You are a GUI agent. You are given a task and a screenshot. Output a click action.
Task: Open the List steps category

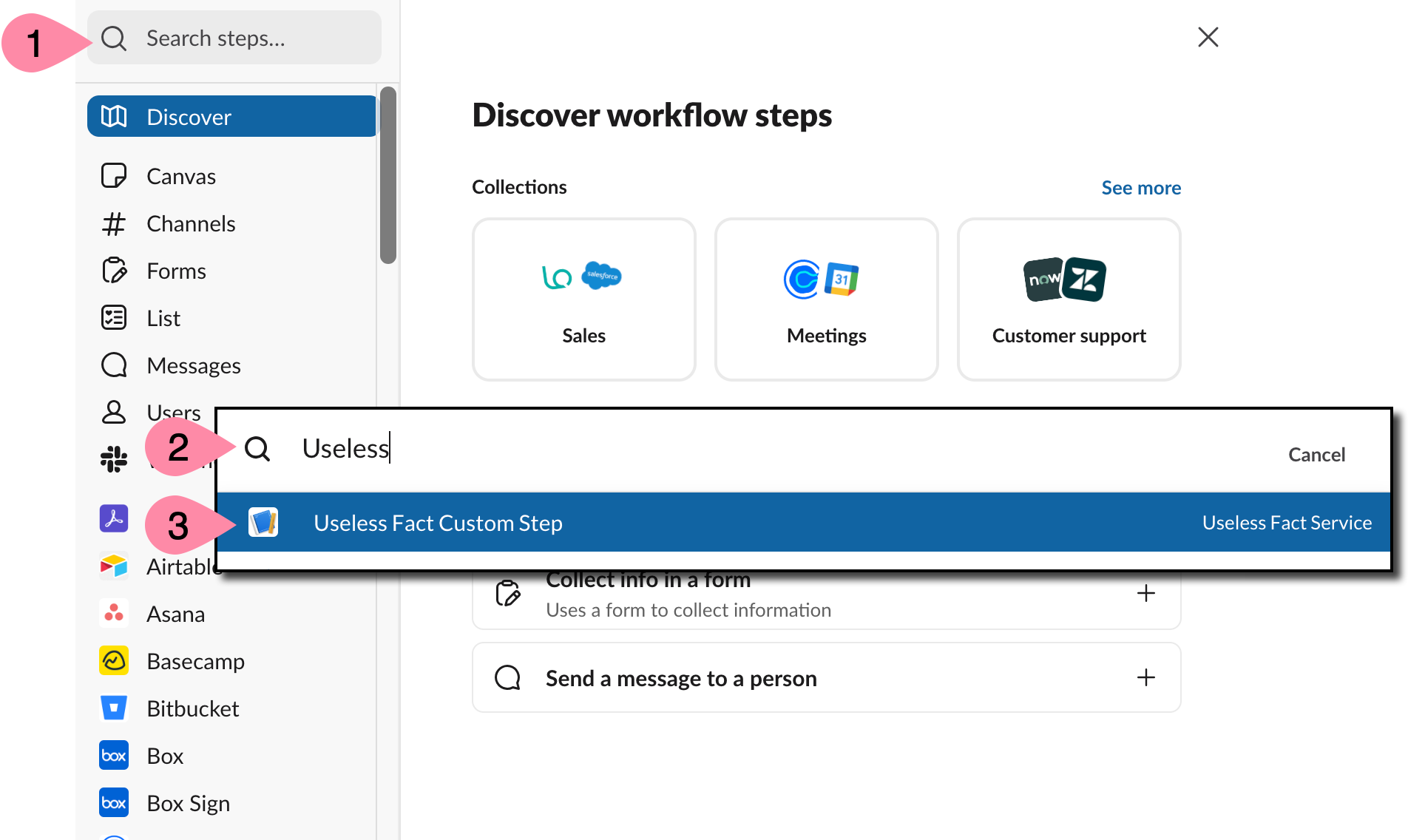pos(163,319)
